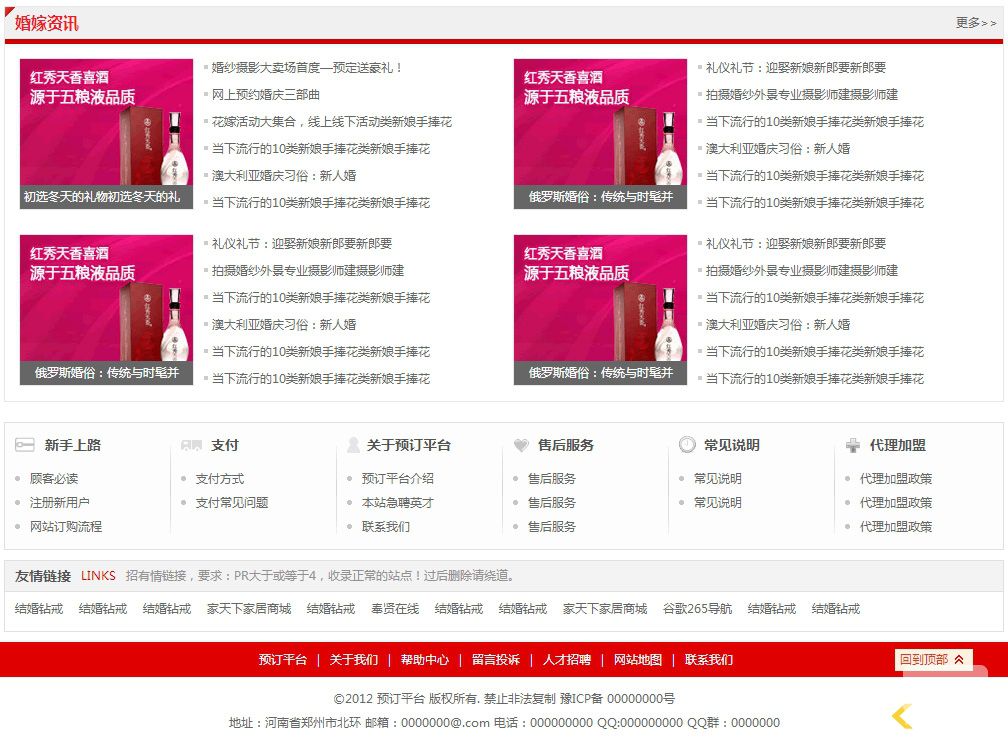
Task: Read 婚纱摄影大卖场首度 article headline
Action: (307, 68)
